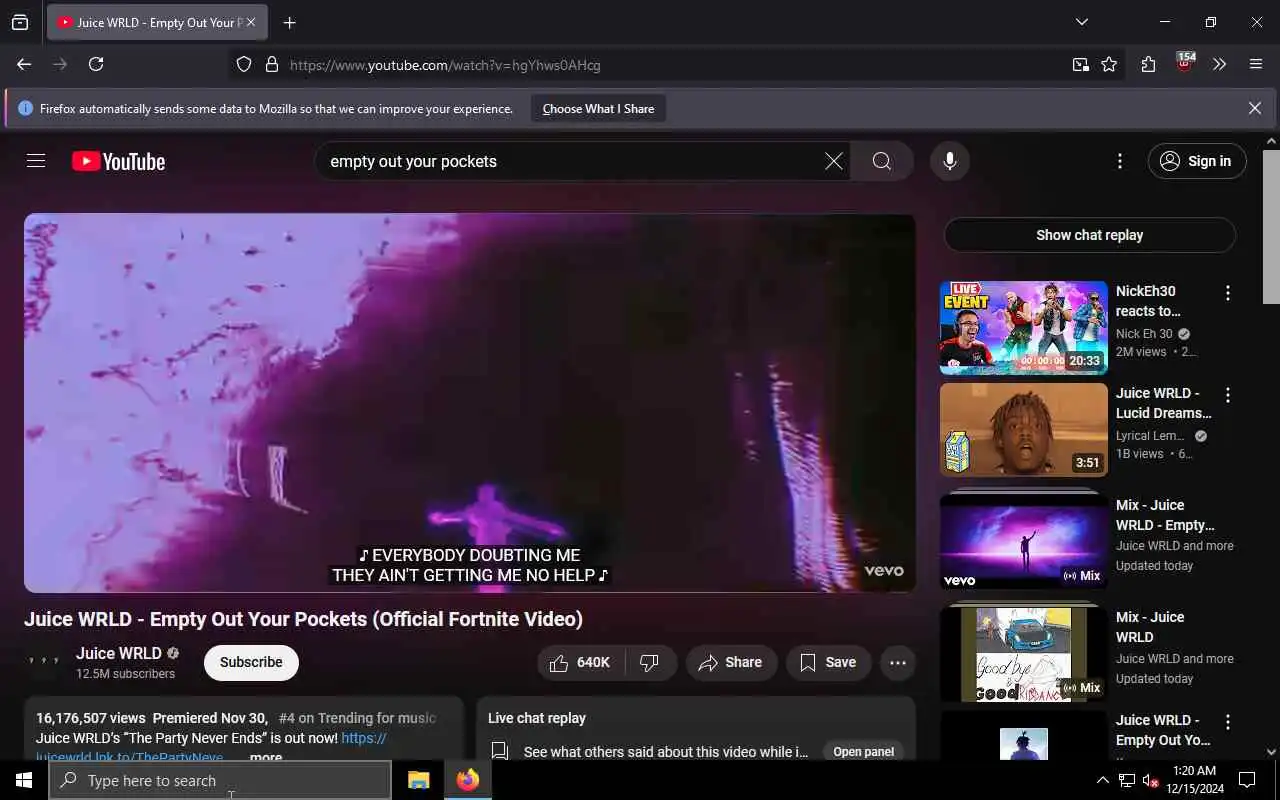Bookmark this page with star icon

[1109, 64]
